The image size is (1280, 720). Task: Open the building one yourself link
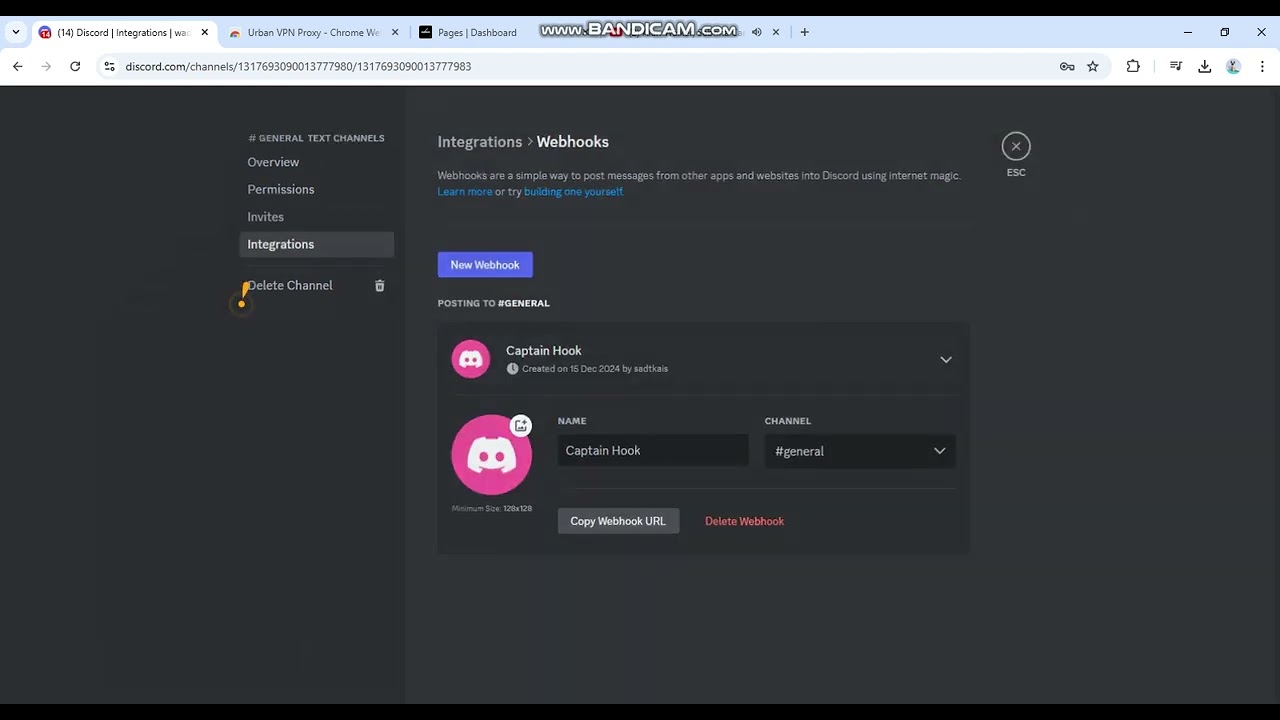(573, 192)
